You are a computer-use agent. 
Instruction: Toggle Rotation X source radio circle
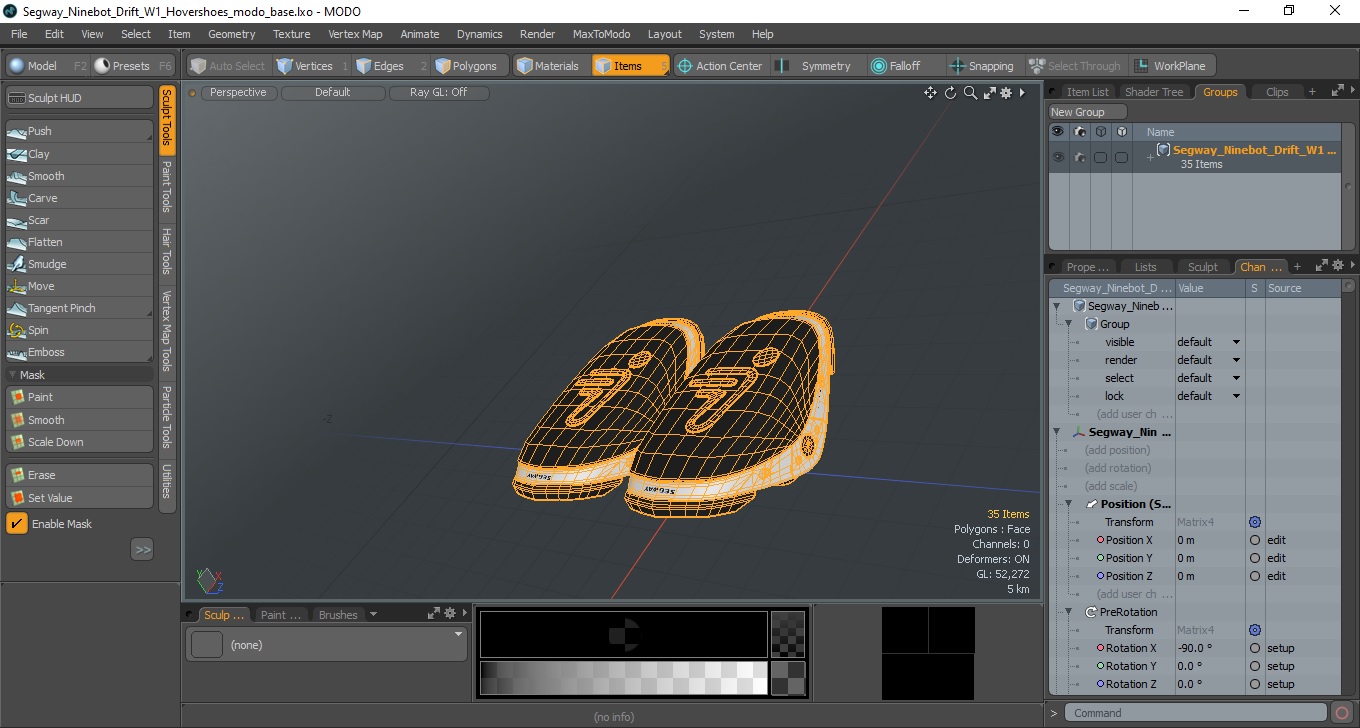click(1255, 648)
